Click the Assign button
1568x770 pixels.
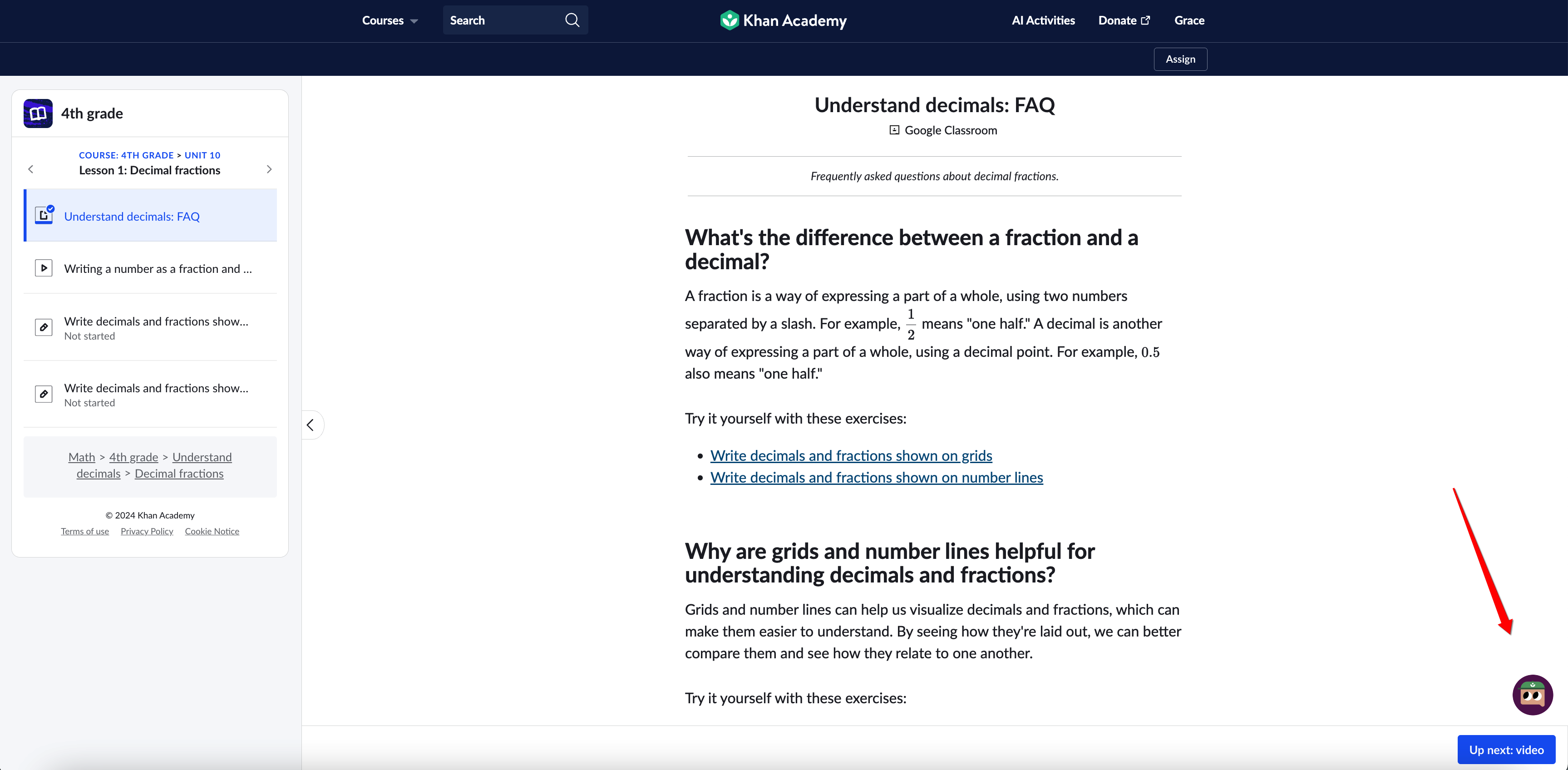[1180, 59]
